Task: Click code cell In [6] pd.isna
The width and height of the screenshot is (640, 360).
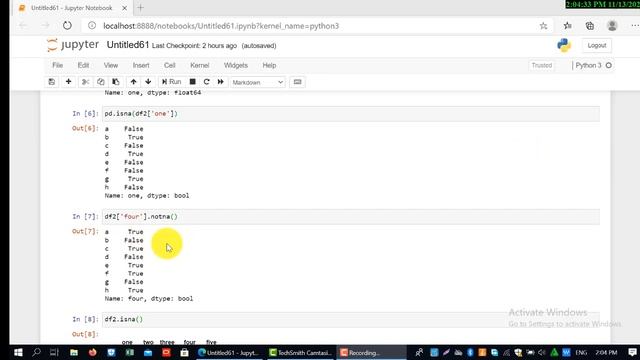Action: [351, 114]
